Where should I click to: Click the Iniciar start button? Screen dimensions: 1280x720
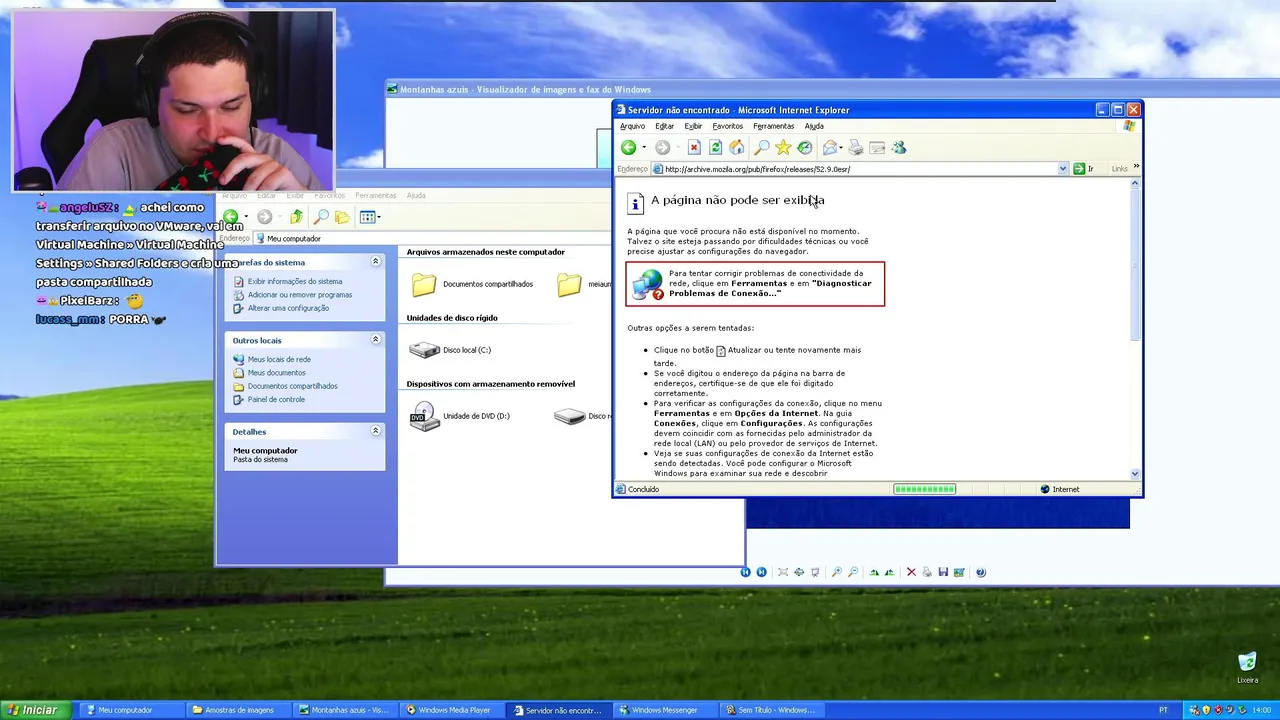click(36, 710)
